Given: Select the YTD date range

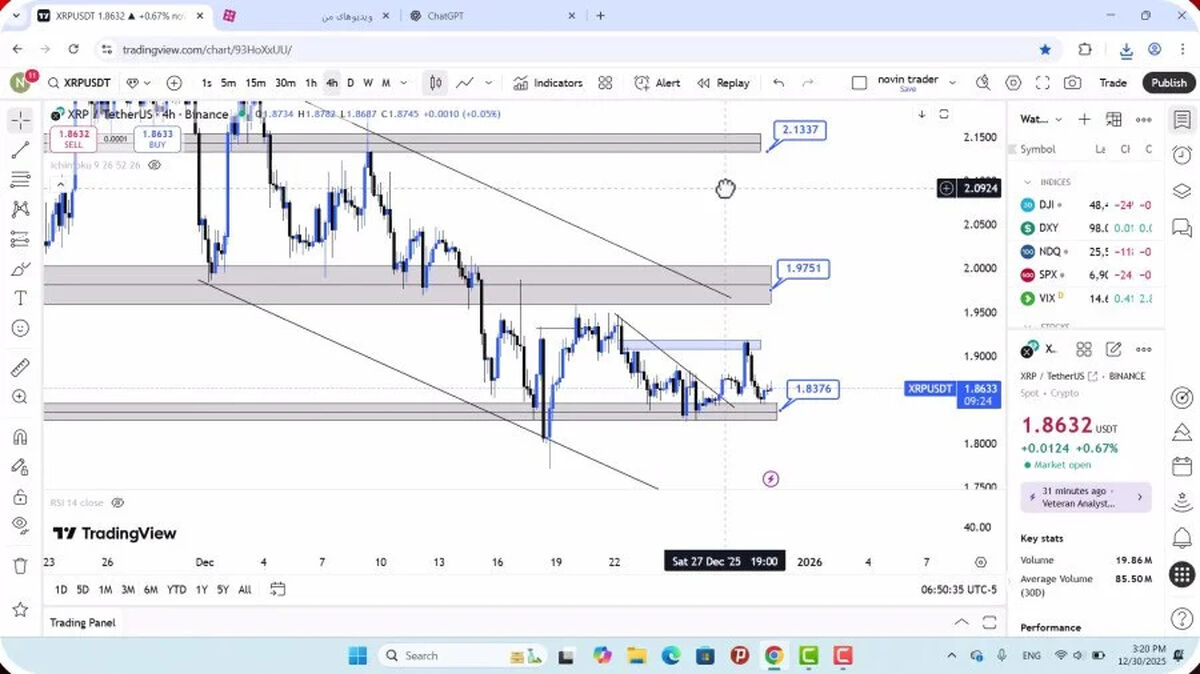Looking at the screenshot, I should (x=176, y=589).
